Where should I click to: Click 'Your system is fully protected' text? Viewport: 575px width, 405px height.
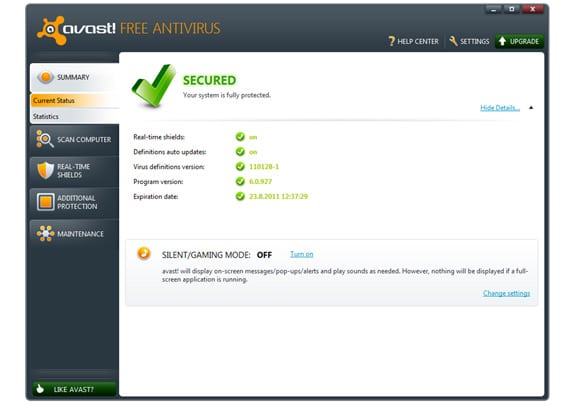pyautogui.click(x=227, y=95)
